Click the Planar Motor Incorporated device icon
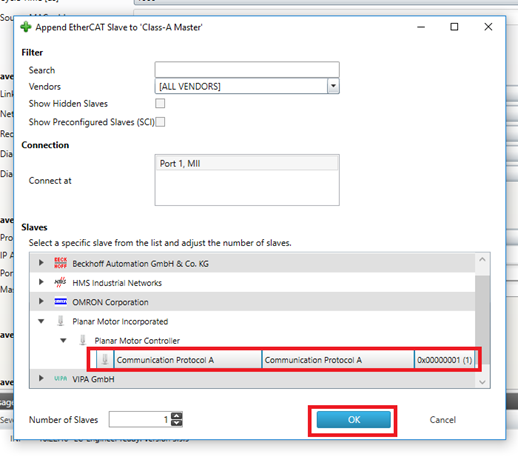The image size is (518, 457). click(x=60, y=321)
